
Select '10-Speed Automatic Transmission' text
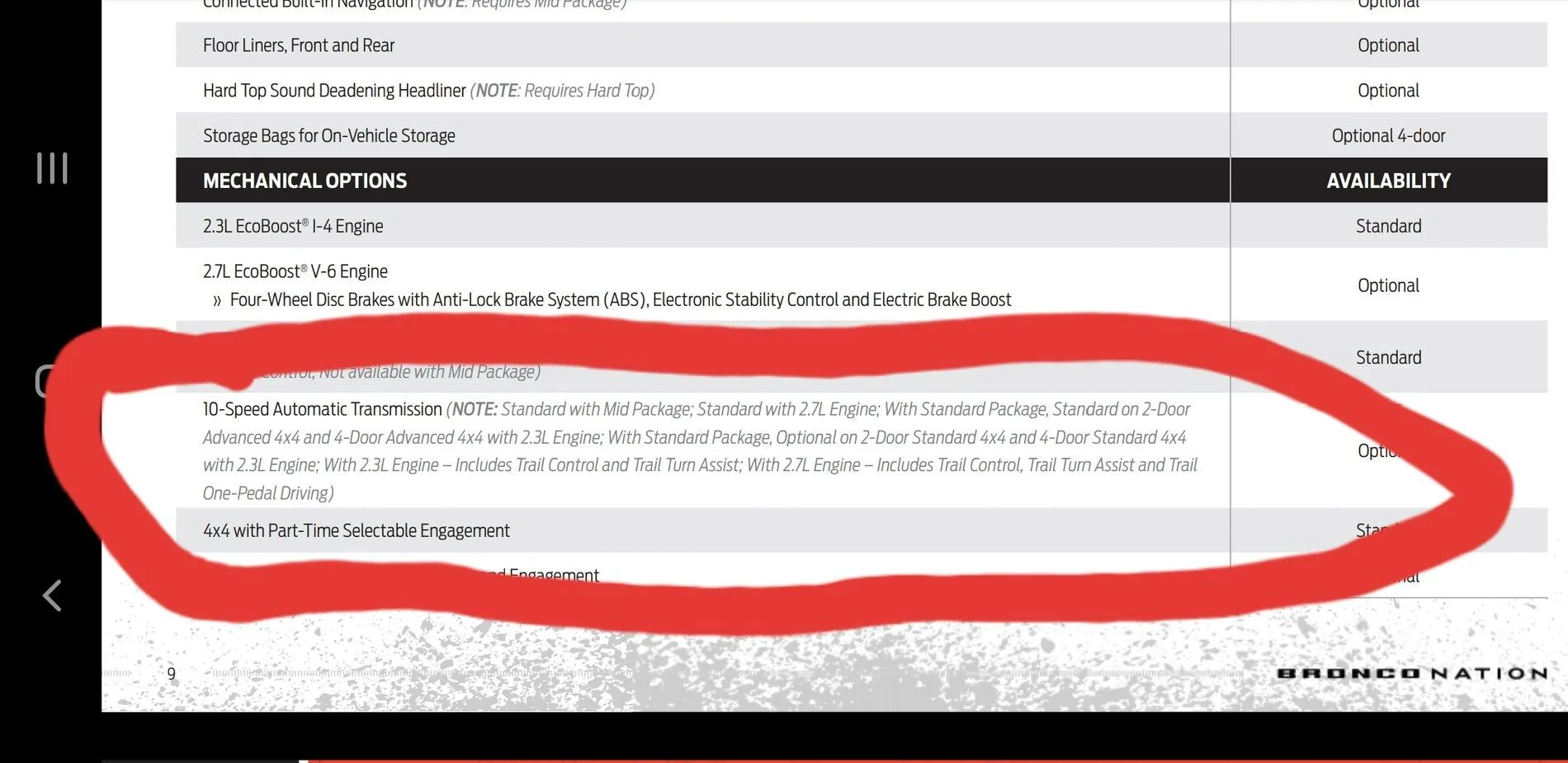tap(323, 409)
